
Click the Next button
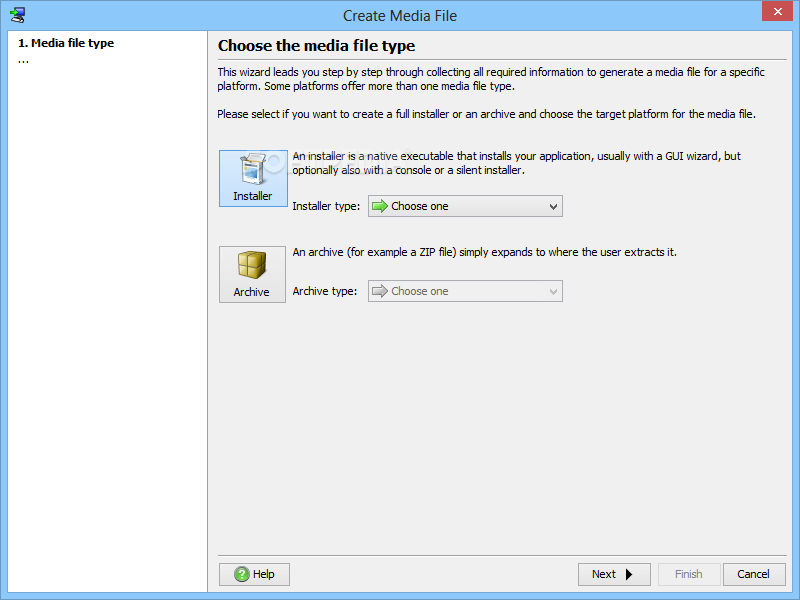click(614, 574)
